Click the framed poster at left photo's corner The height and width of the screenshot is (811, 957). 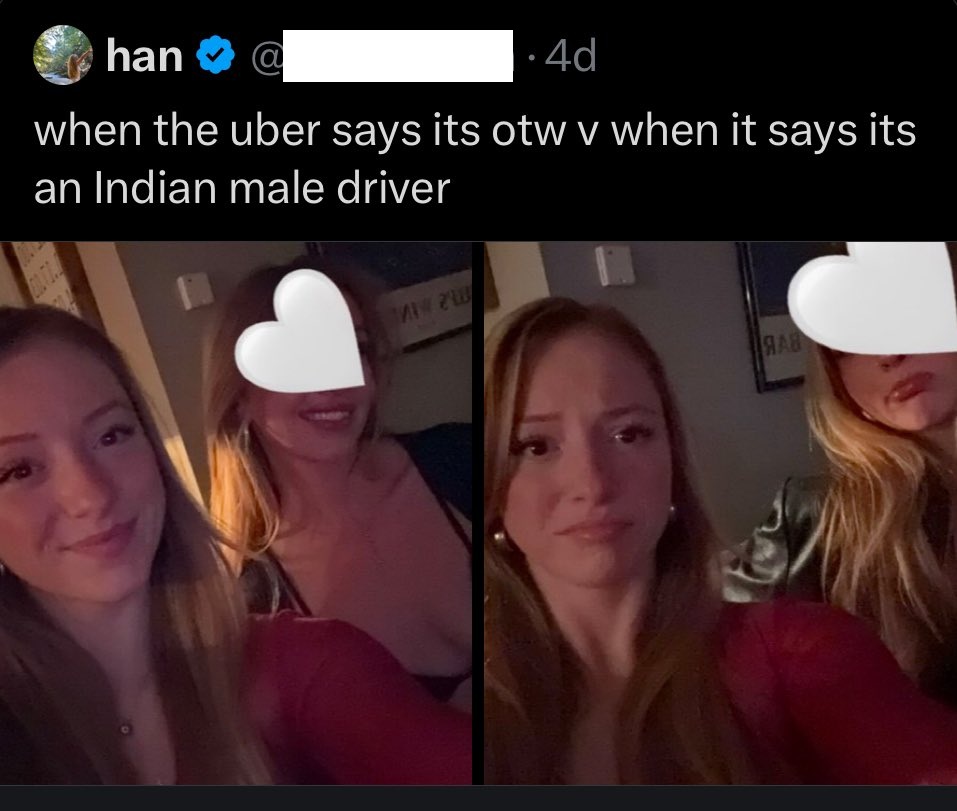[38, 275]
